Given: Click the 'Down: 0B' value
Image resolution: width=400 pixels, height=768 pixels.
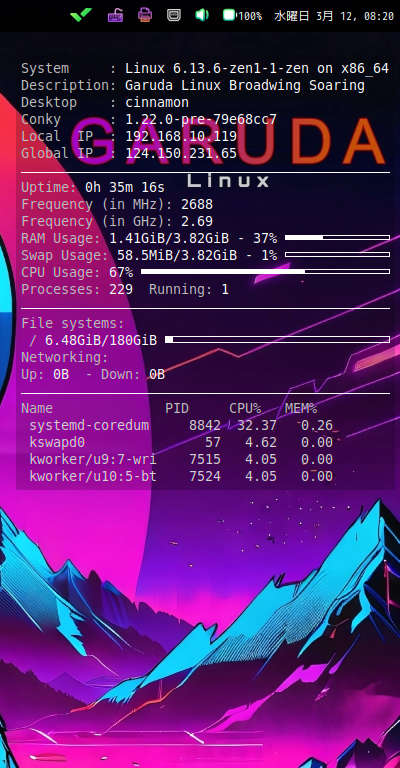Looking at the screenshot, I should point(133,374).
